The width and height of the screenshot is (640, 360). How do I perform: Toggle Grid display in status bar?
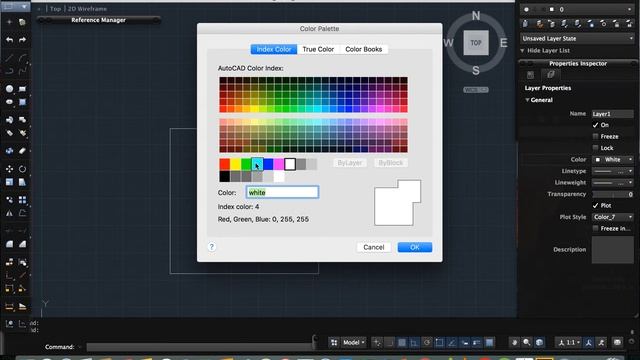(x=402, y=342)
